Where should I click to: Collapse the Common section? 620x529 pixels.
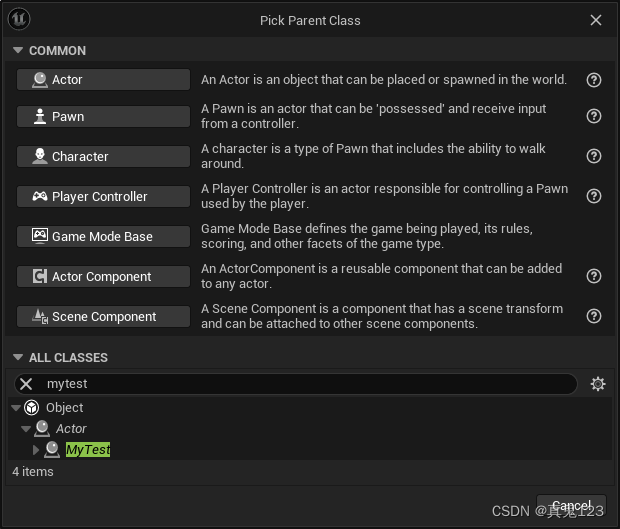pyautogui.click(x=17, y=51)
